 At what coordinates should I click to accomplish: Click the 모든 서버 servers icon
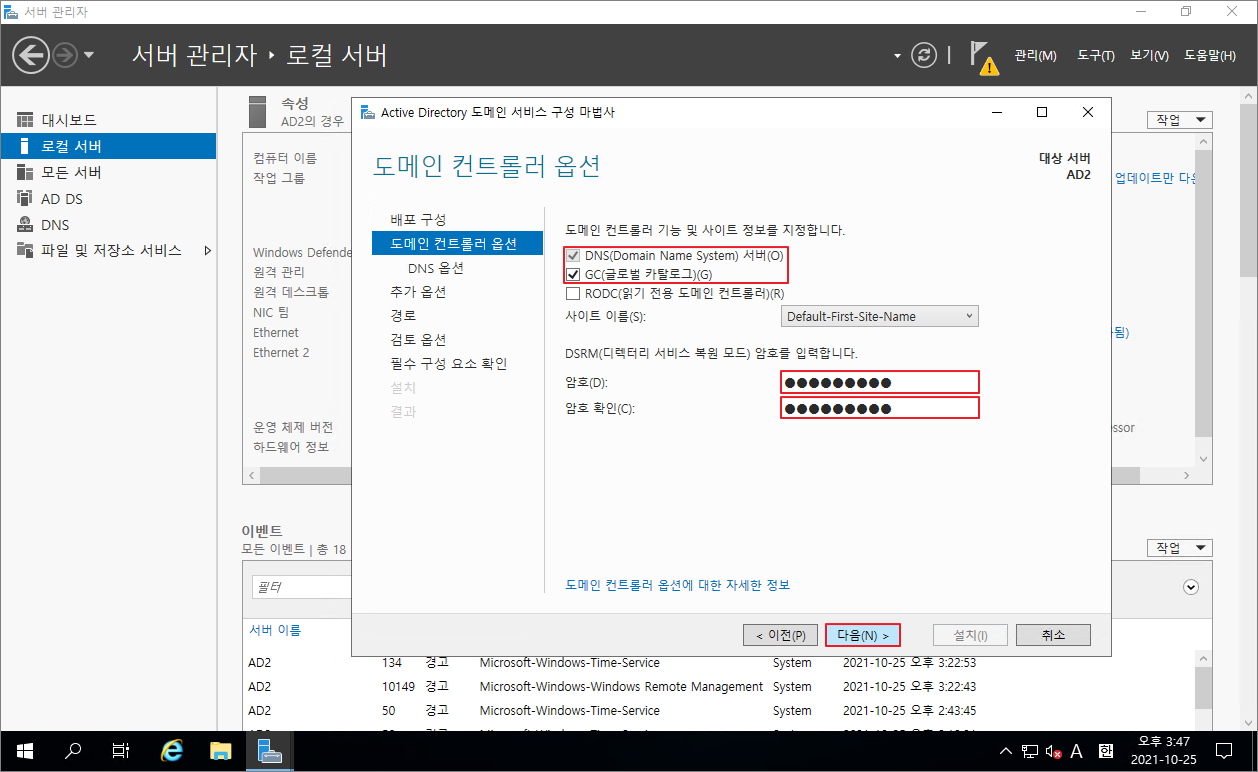click(x=25, y=172)
